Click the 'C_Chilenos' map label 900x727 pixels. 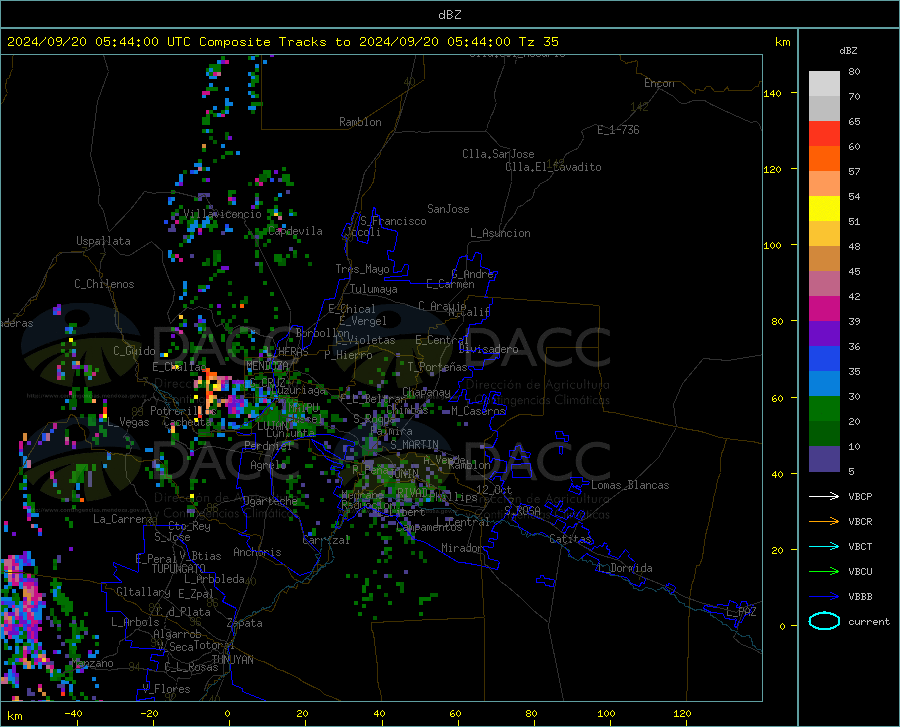[x=104, y=284]
